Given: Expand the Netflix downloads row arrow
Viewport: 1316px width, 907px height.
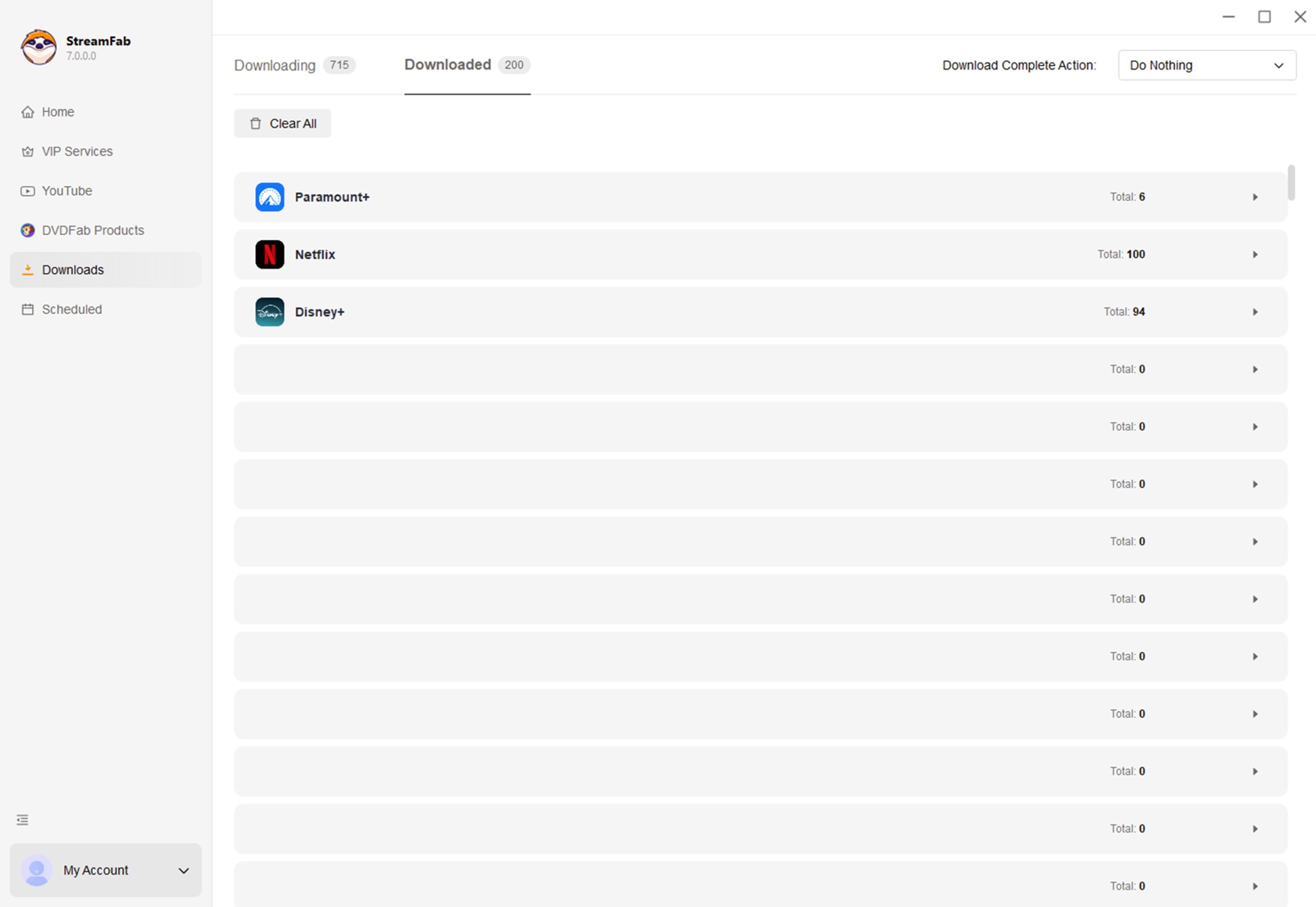Looking at the screenshot, I should tap(1255, 255).
